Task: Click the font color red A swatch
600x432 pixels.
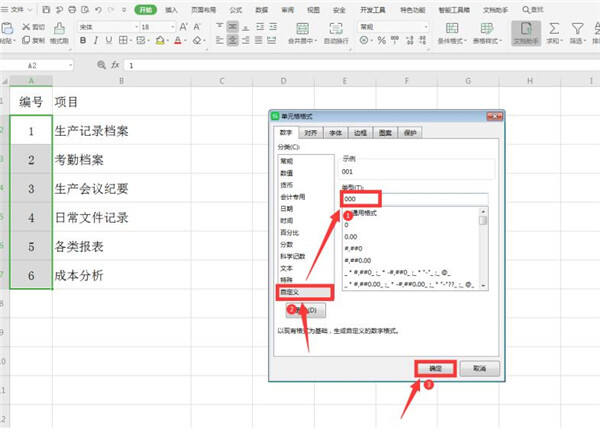Action: pyautogui.click(x=175, y=42)
